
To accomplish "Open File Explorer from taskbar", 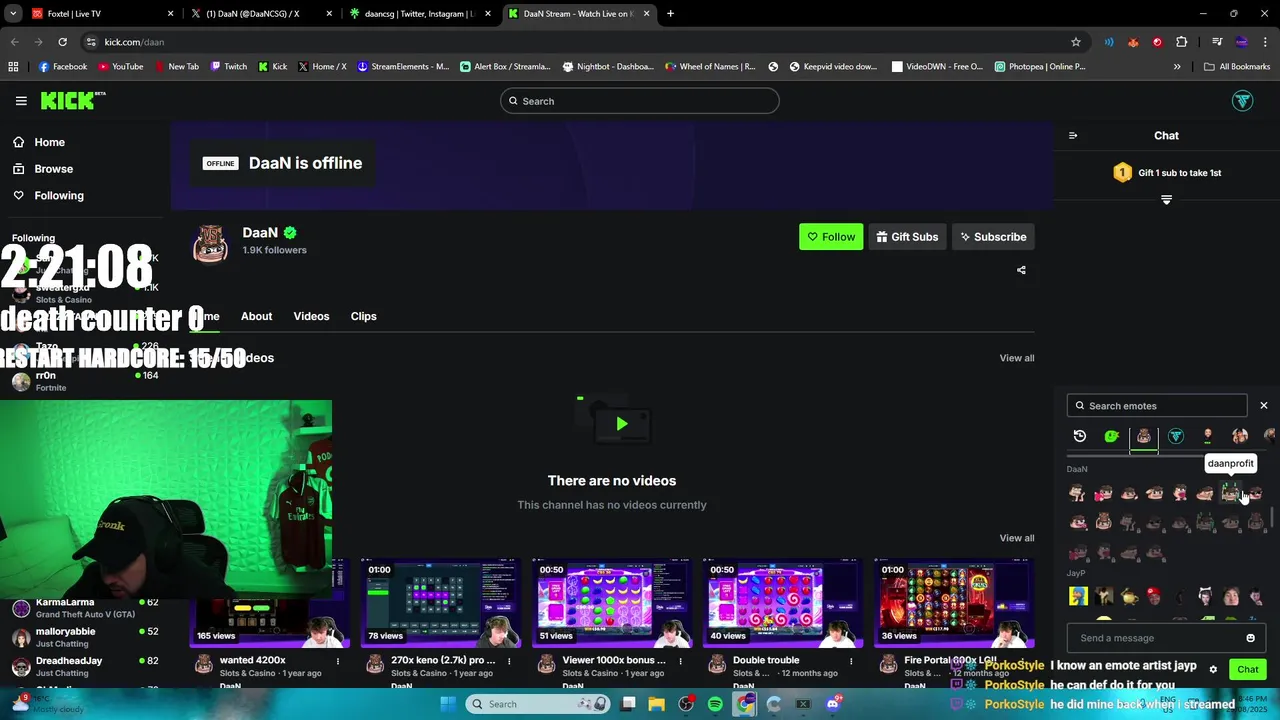I will pos(657,704).
